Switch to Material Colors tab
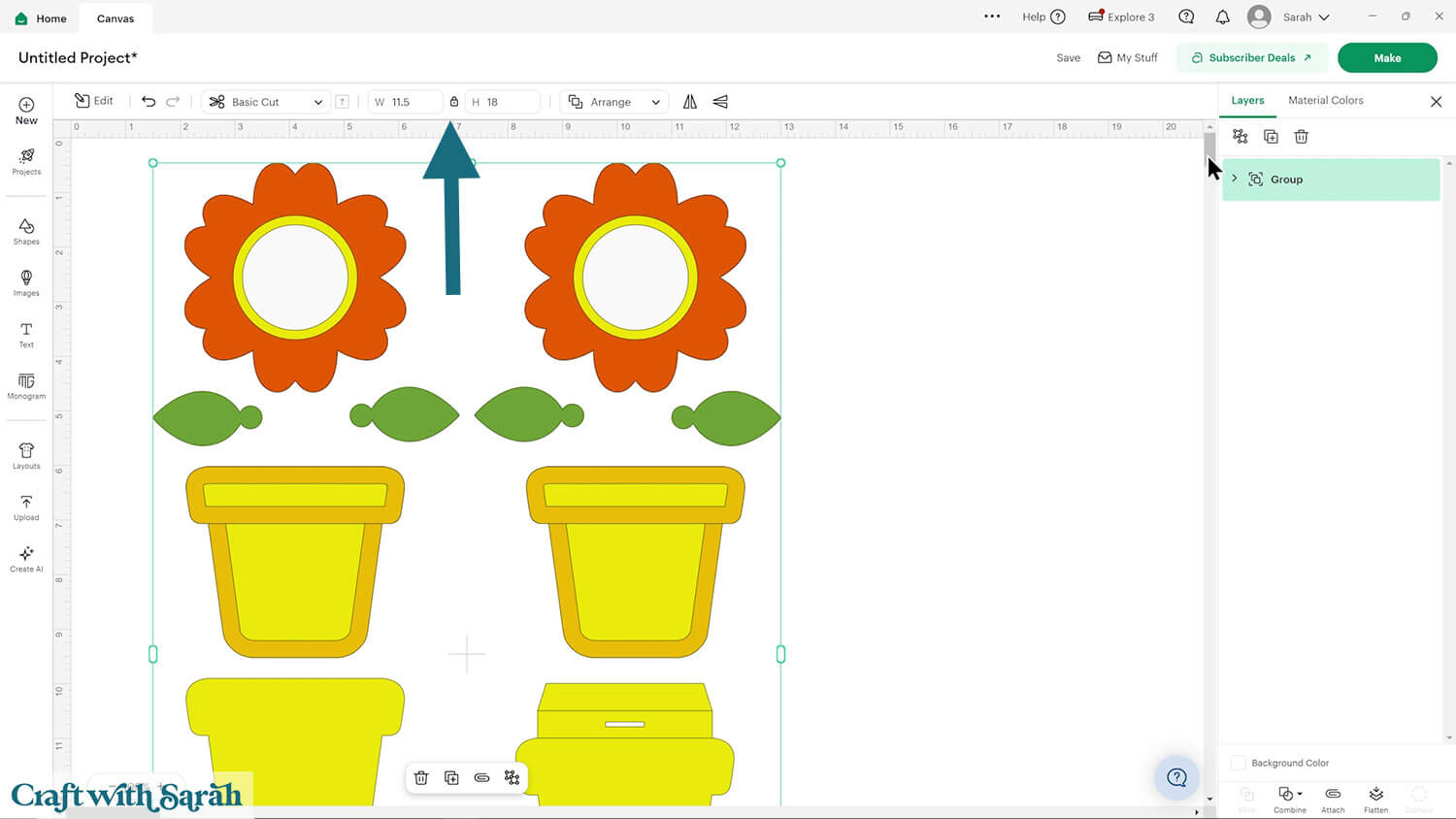The height and width of the screenshot is (819, 1456). click(1325, 100)
